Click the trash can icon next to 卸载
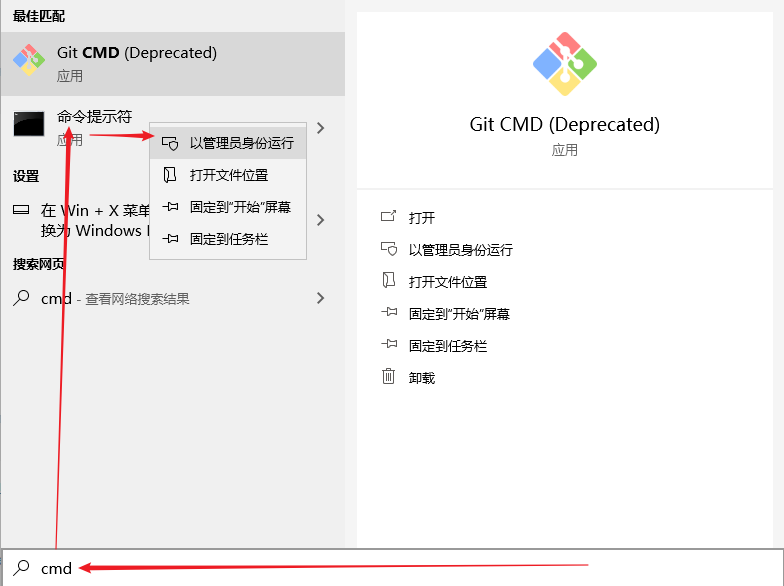 pyautogui.click(x=388, y=376)
